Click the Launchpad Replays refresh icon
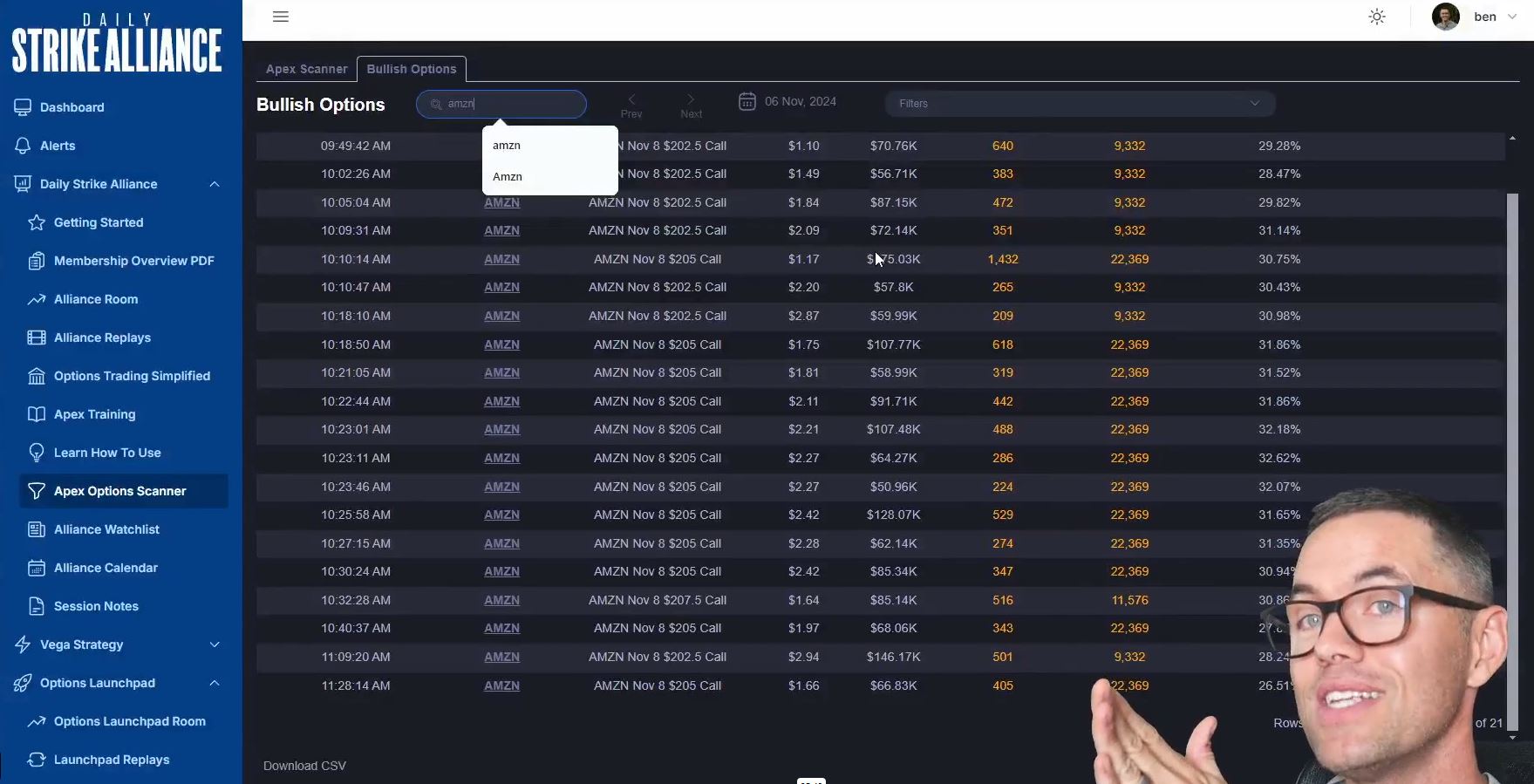This screenshot has width=1534, height=784. [37, 760]
